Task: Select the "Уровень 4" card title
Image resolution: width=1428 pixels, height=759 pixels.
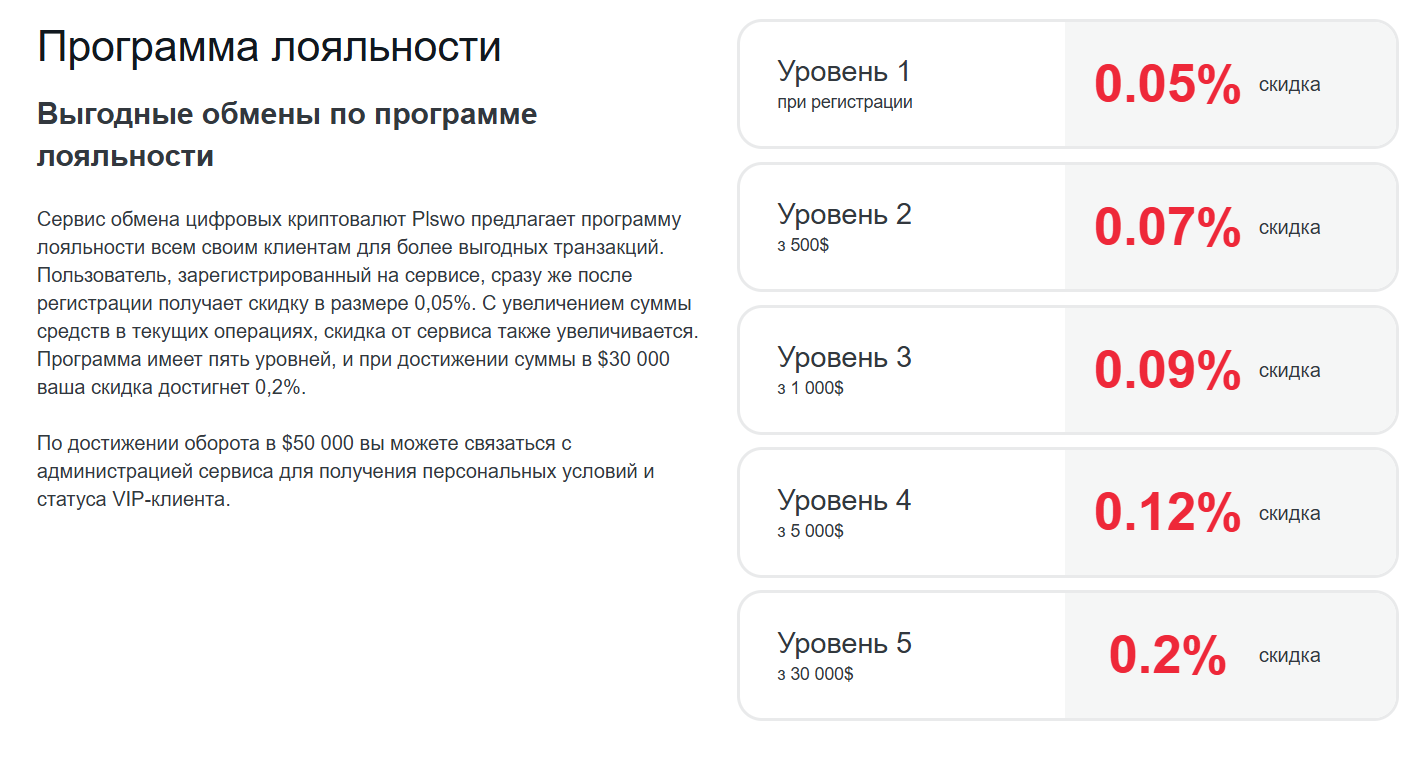Action: 844,501
